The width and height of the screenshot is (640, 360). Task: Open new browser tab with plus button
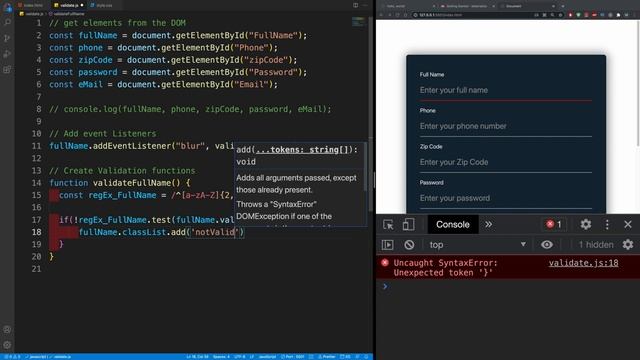[x=563, y=6]
